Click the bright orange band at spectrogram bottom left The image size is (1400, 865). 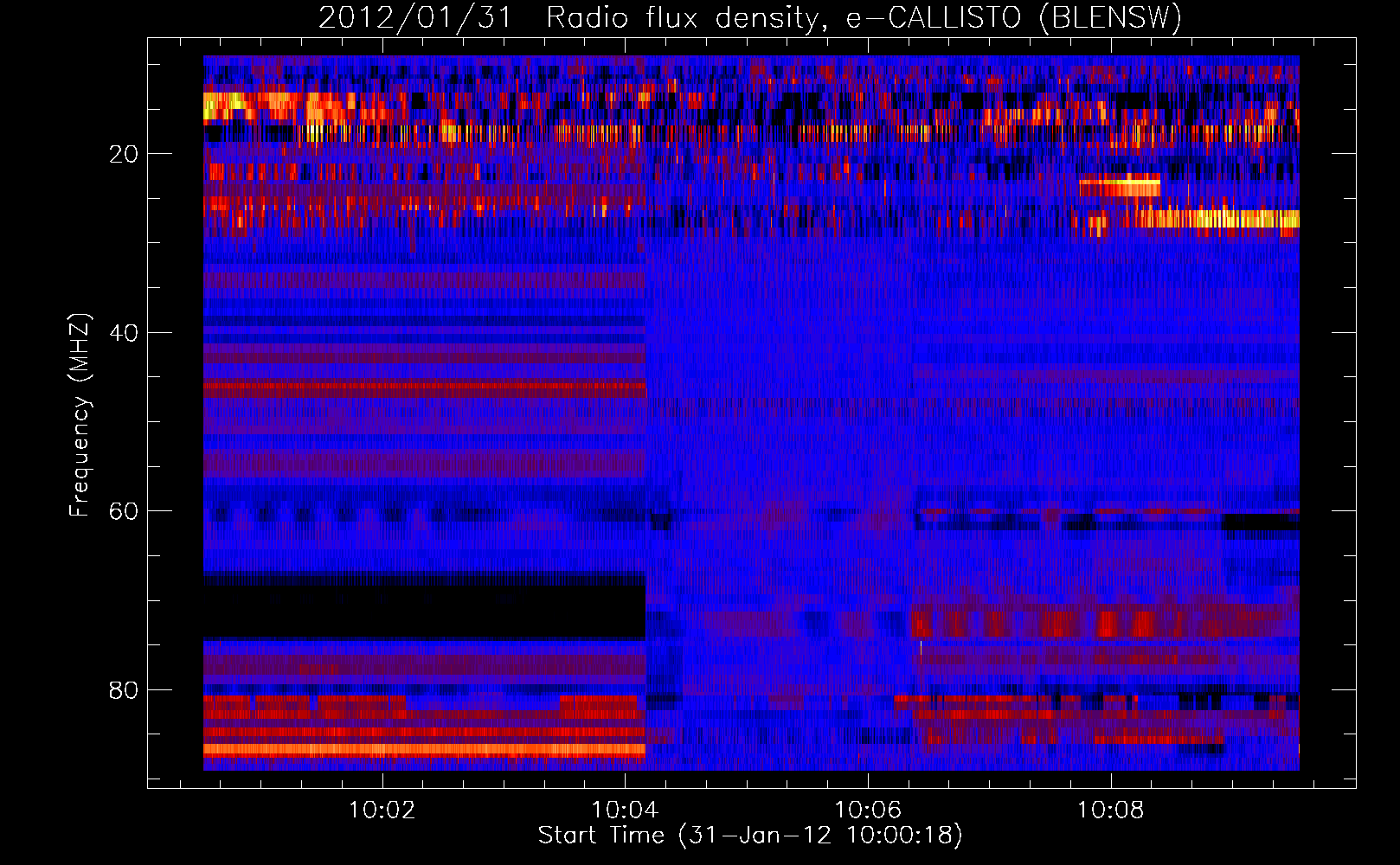pyautogui.click(x=424, y=749)
